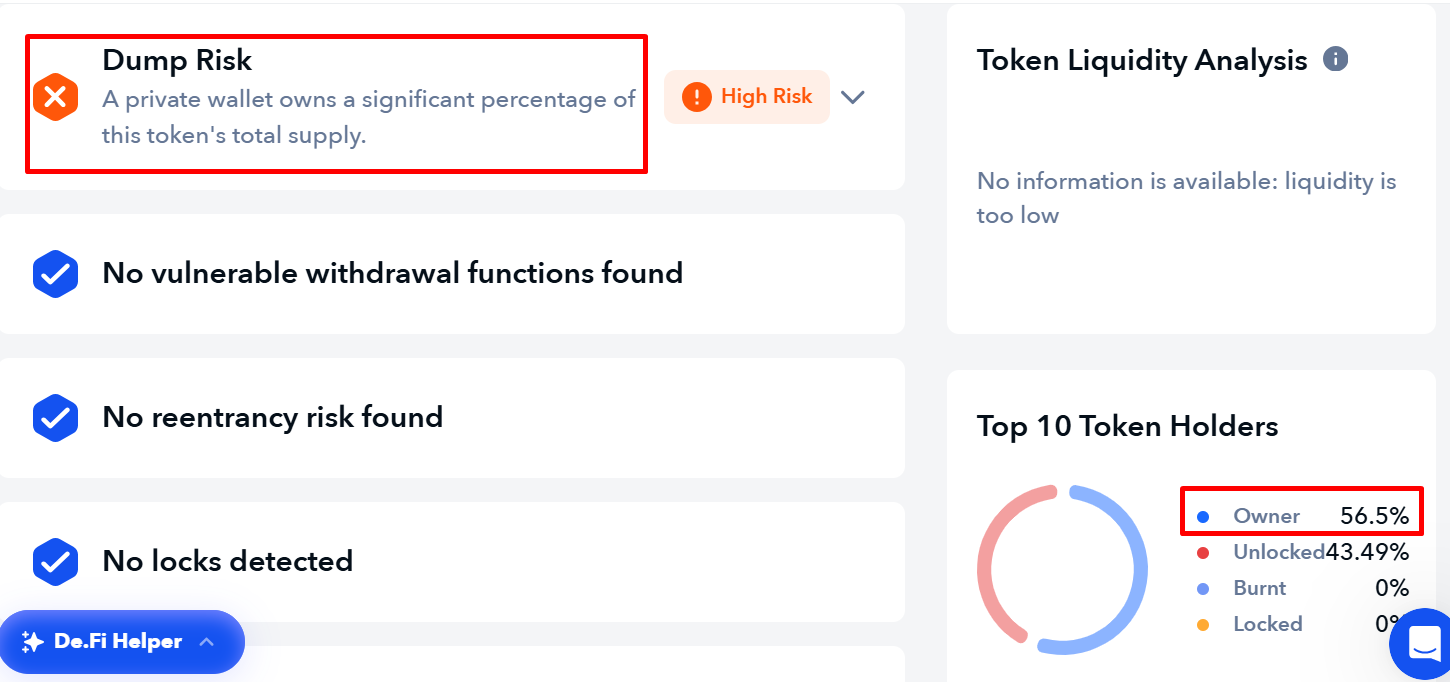Click the checkmark next to reentrancy risk
The height and width of the screenshot is (682, 1450).
(x=55, y=417)
